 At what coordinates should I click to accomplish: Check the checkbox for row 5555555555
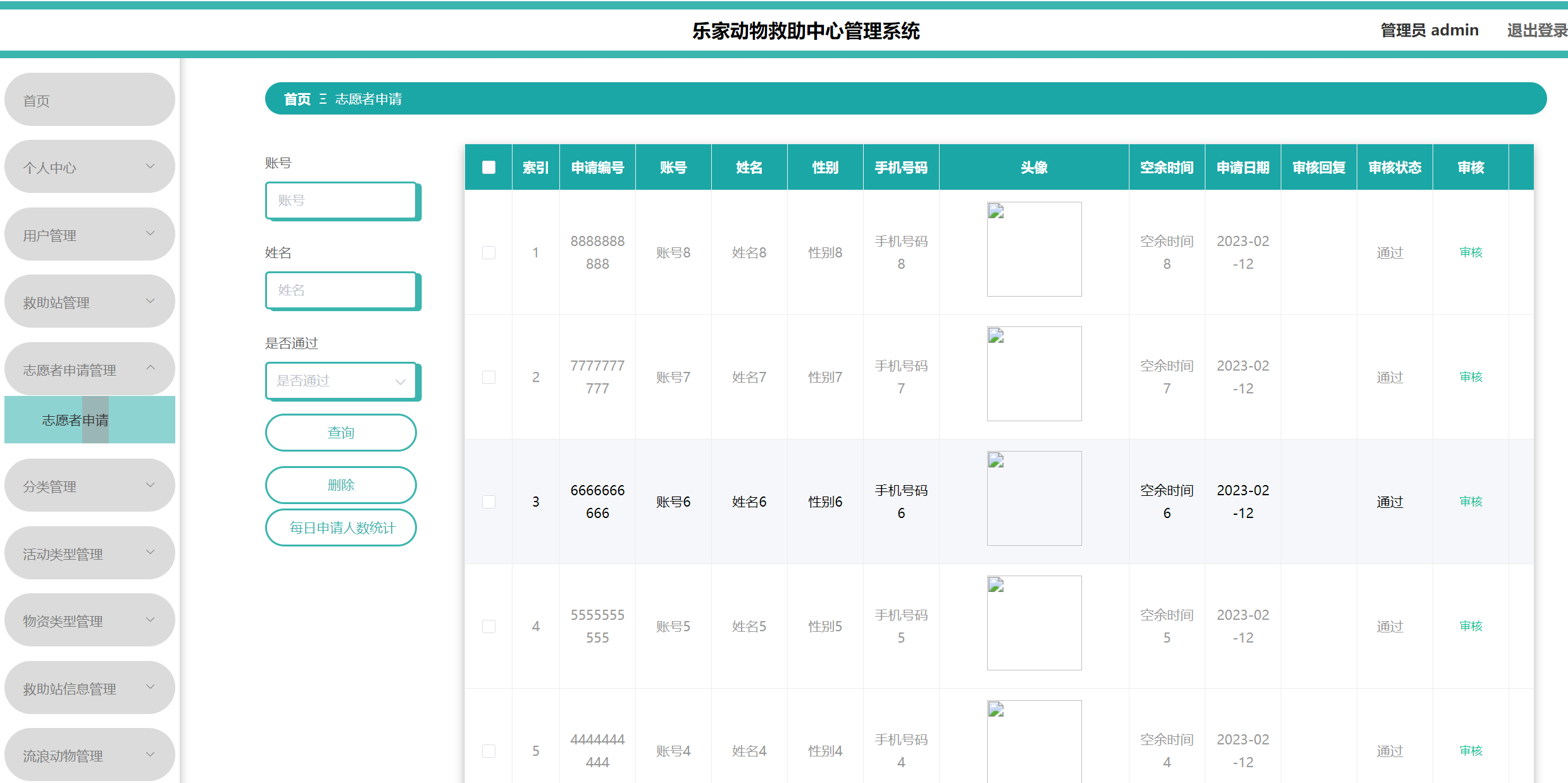488,626
